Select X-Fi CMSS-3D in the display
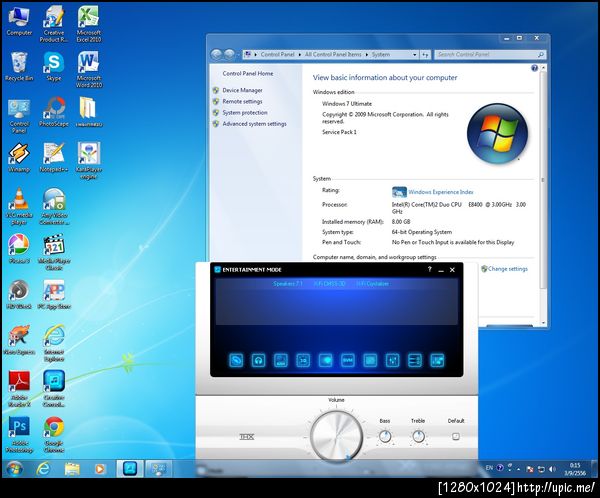This screenshot has width=600, height=498. (329, 284)
